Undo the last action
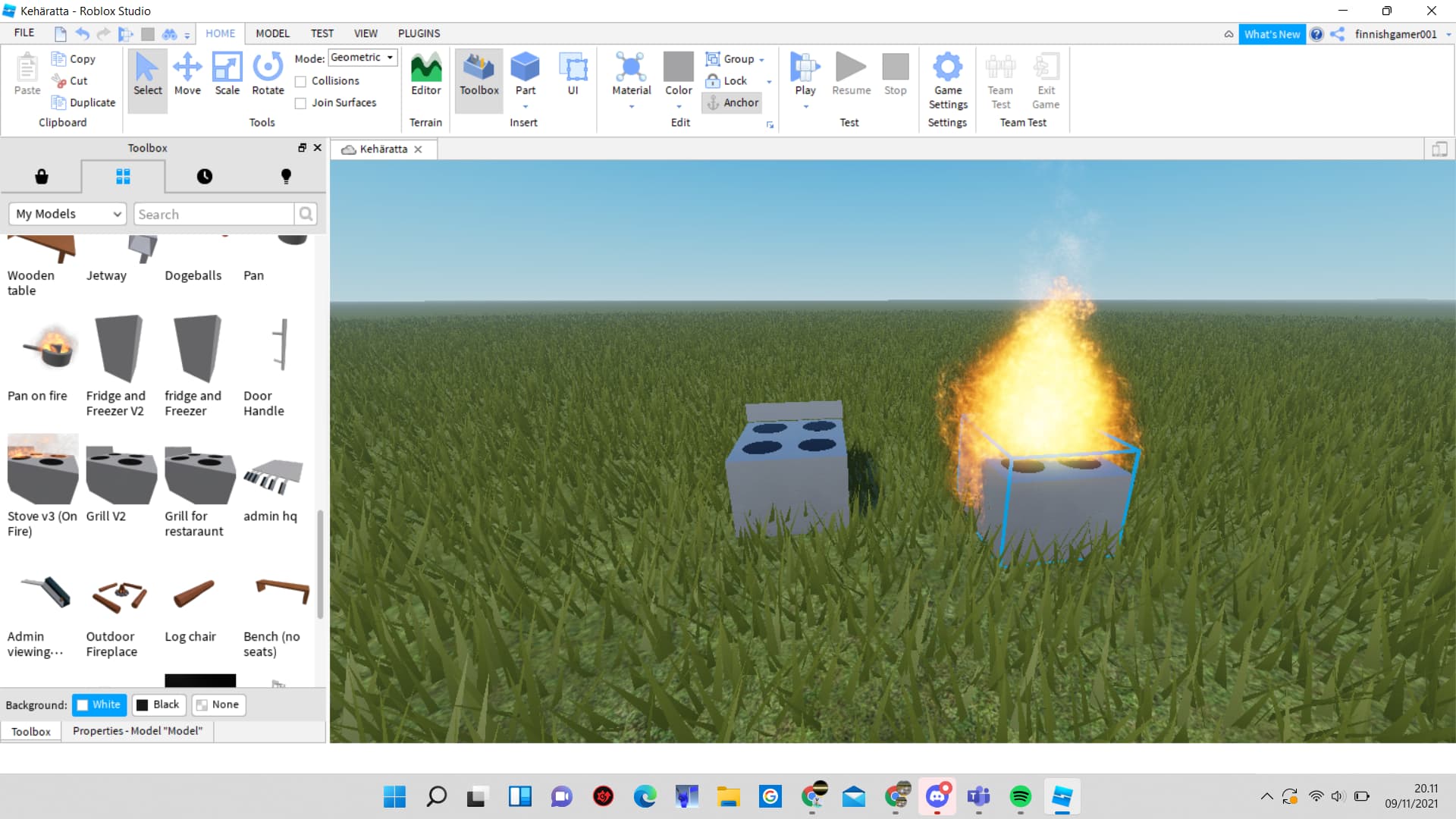This screenshot has width=1456, height=819. coord(82,34)
